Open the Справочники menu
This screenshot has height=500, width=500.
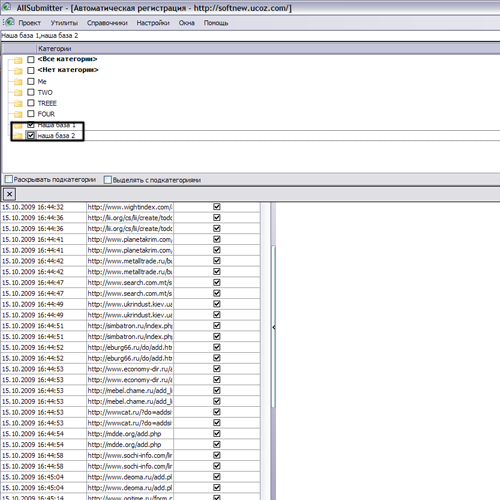coord(107,23)
